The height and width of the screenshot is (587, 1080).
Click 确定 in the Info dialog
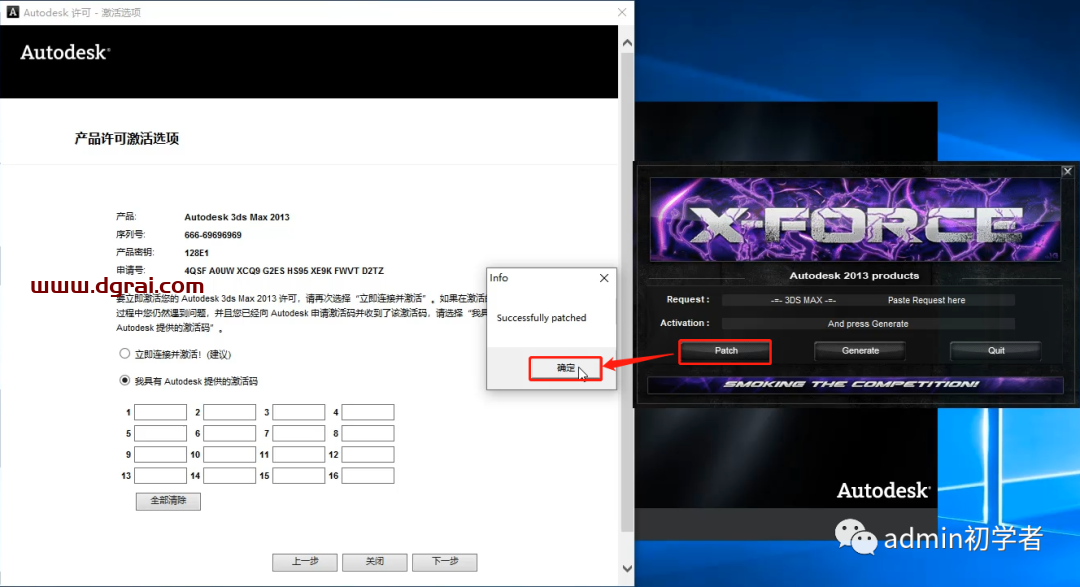[565, 369]
